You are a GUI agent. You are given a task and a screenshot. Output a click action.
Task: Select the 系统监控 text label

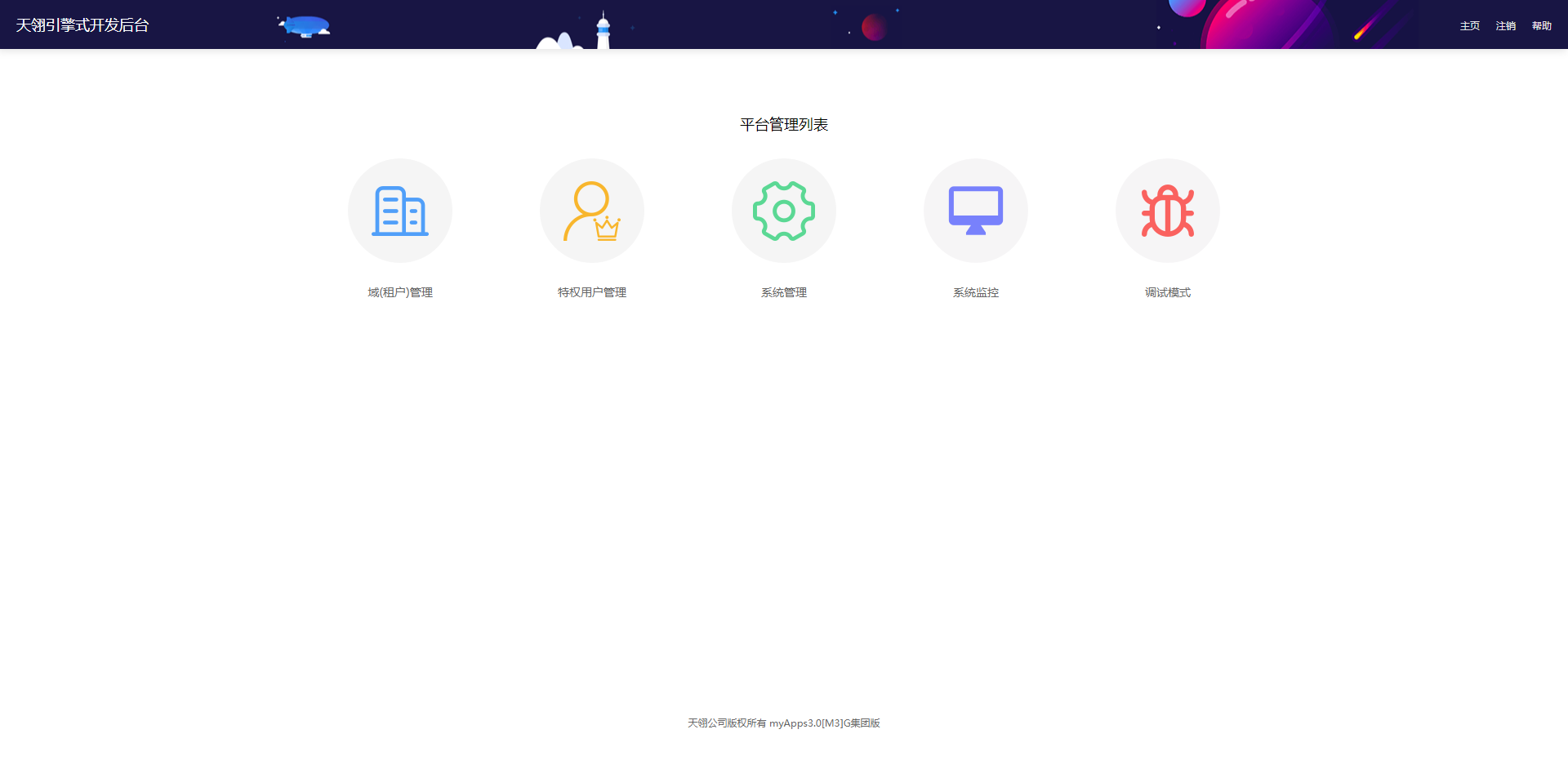pos(976,292)
